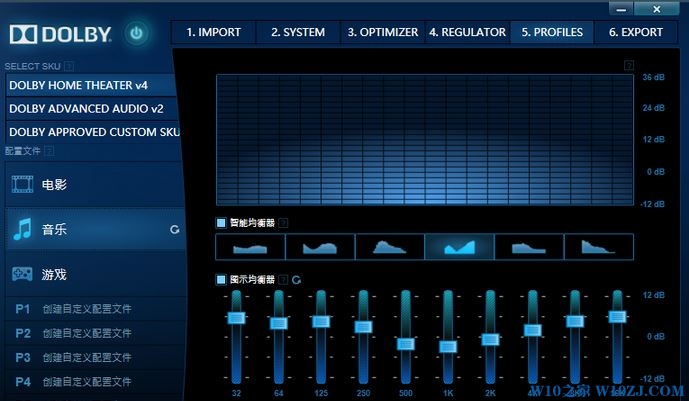Click the 125 Hz equalizer slider handle
Screen dimensions: 689x401
(321, 321)
